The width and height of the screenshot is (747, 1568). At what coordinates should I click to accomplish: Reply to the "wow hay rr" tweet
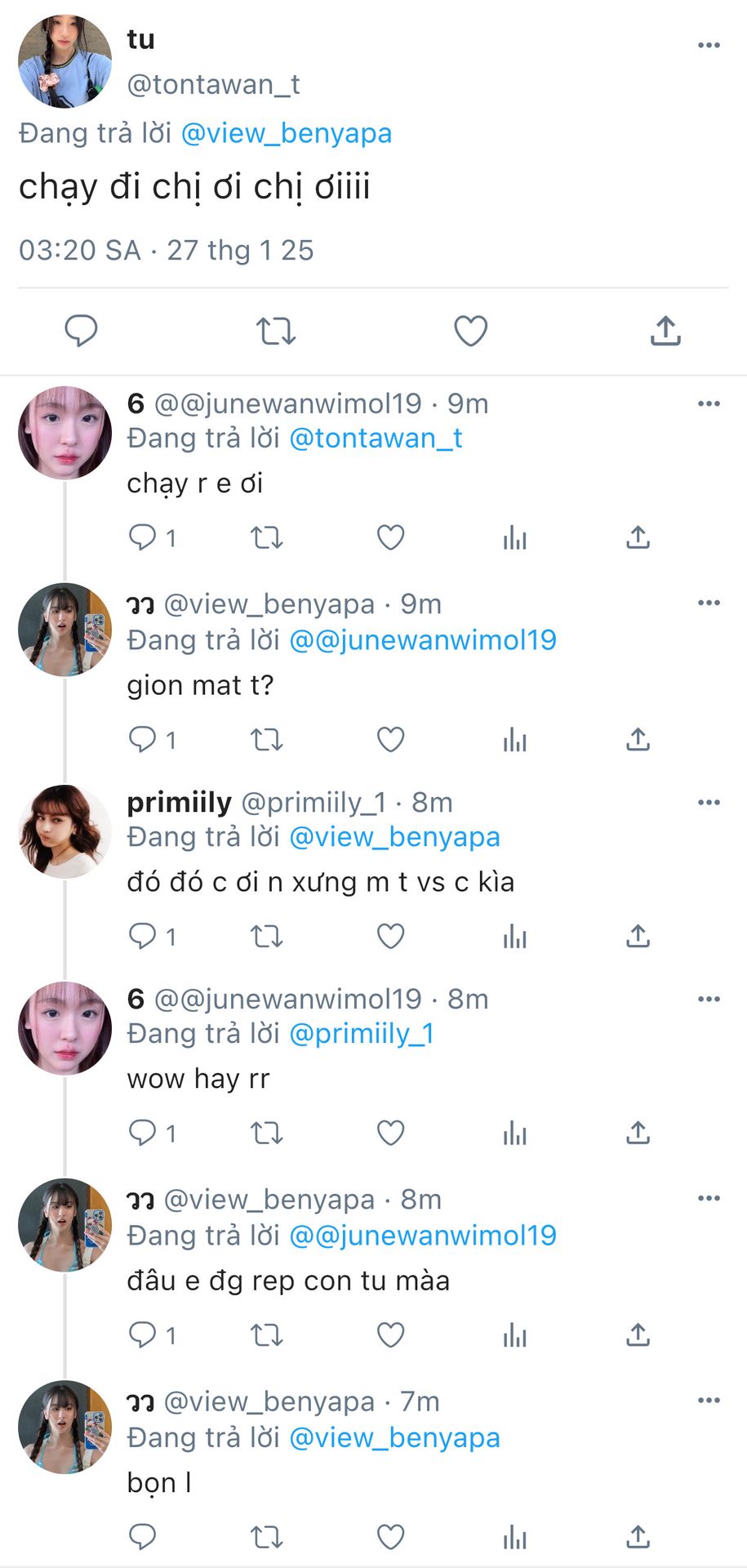coord(143,1133)
